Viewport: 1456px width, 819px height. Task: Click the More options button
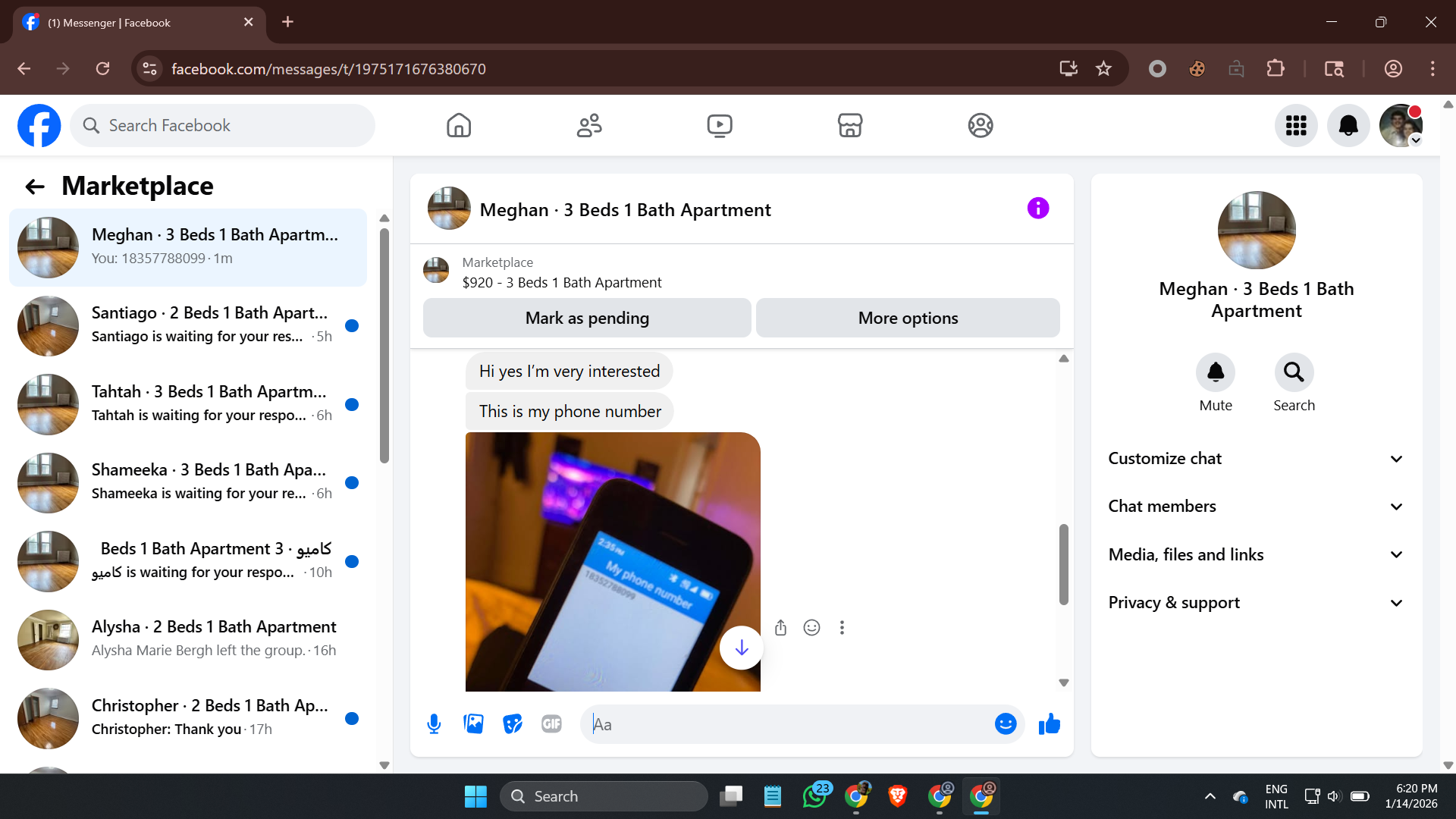pyautogui.click(x=908, y=318)
